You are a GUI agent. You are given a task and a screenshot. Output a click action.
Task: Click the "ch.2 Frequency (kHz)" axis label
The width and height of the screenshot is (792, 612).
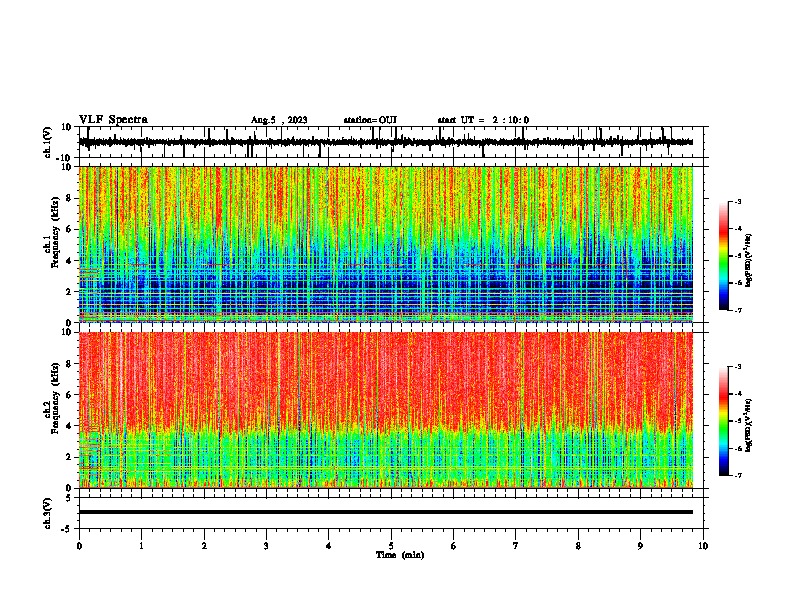pos(52,398)
